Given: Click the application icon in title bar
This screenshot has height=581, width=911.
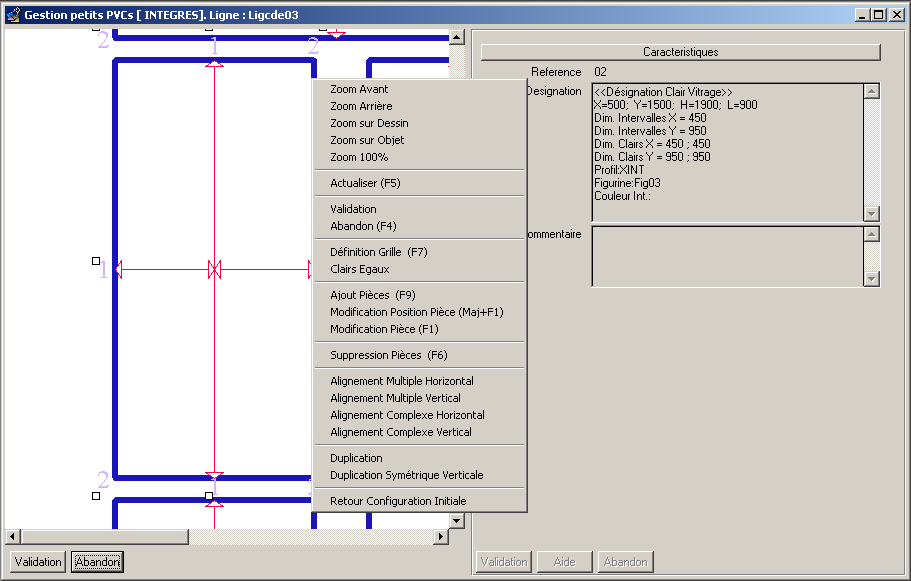Looking at the screenshot, I should coord(12,15).
